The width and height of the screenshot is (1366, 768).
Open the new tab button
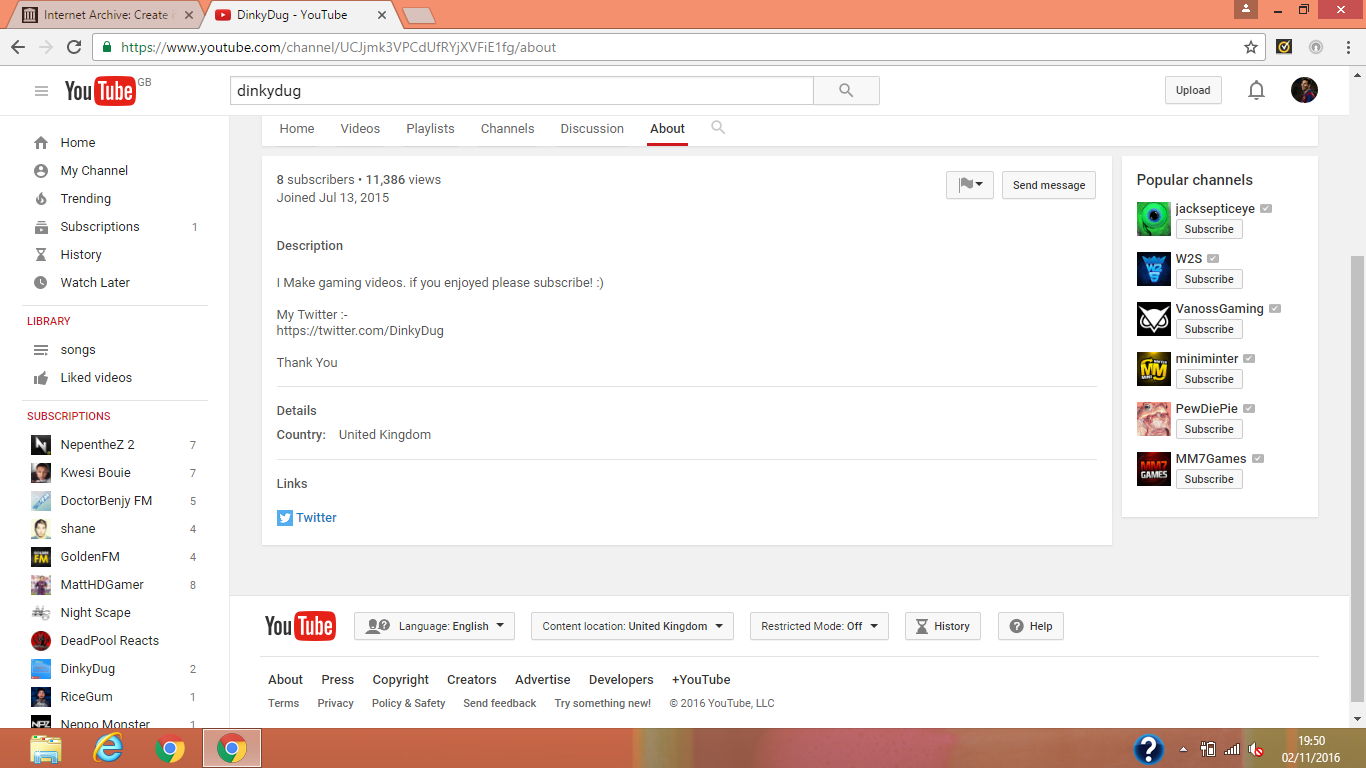pyautogui.click(x=418, y=15)
